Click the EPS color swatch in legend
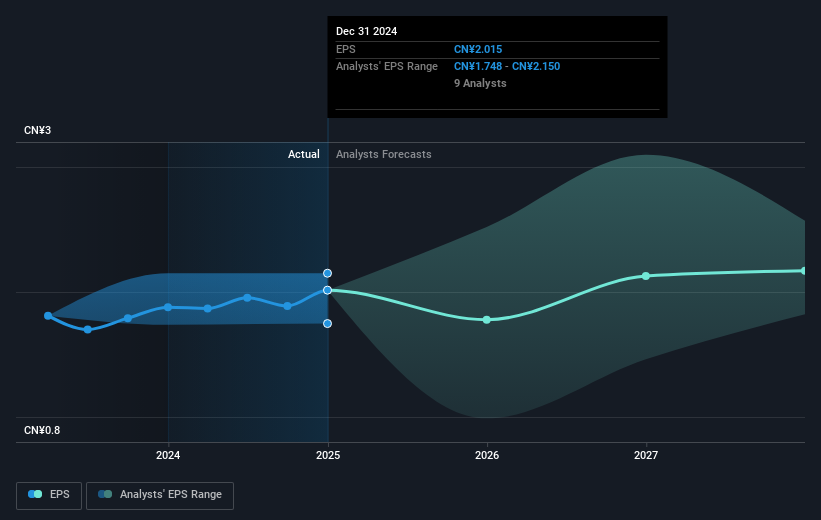 tap(35, 494)
